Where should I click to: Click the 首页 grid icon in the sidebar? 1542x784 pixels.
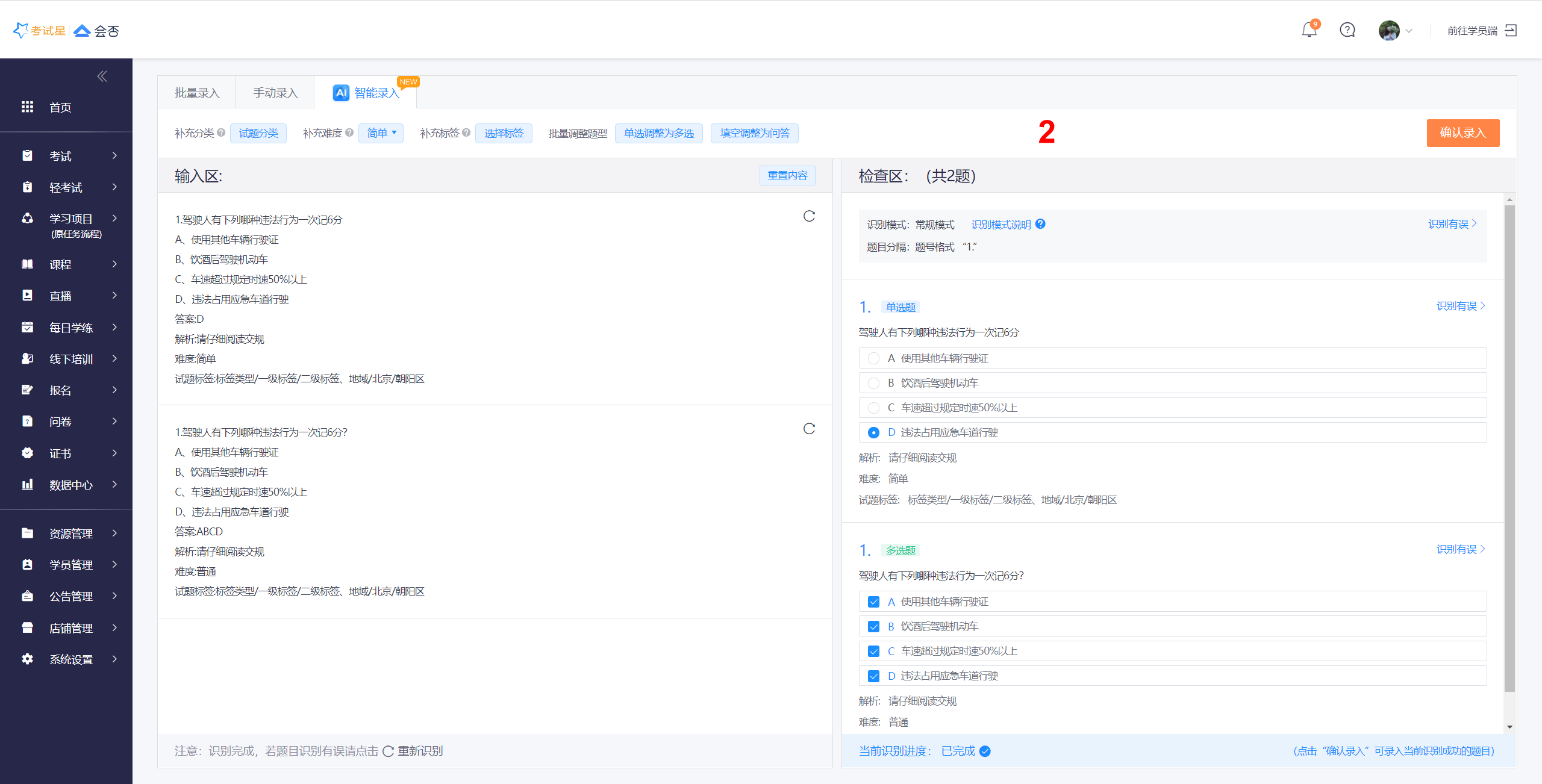28,107
